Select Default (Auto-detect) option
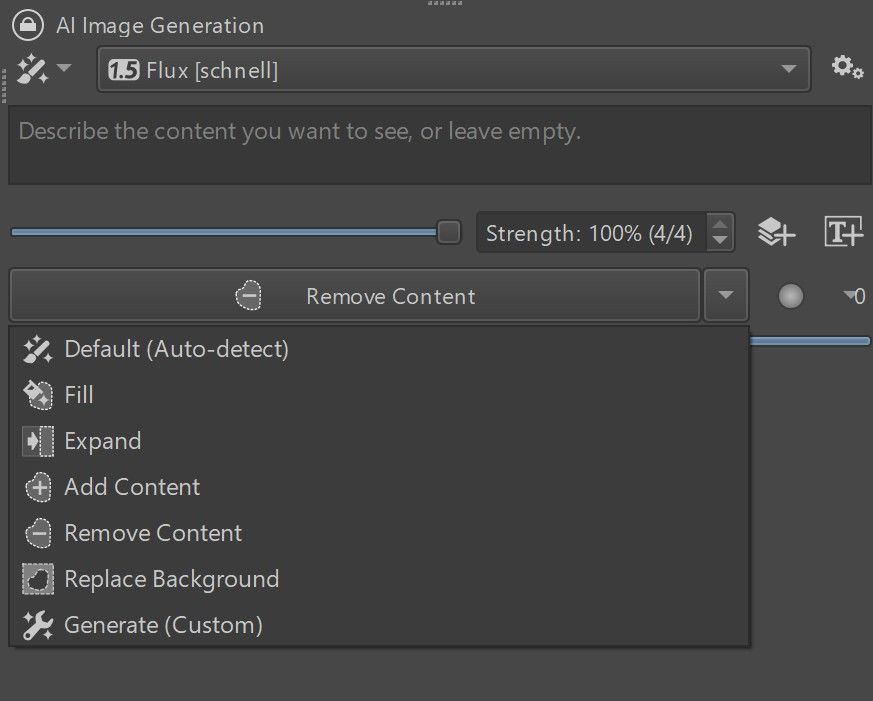 click(176, 348)
